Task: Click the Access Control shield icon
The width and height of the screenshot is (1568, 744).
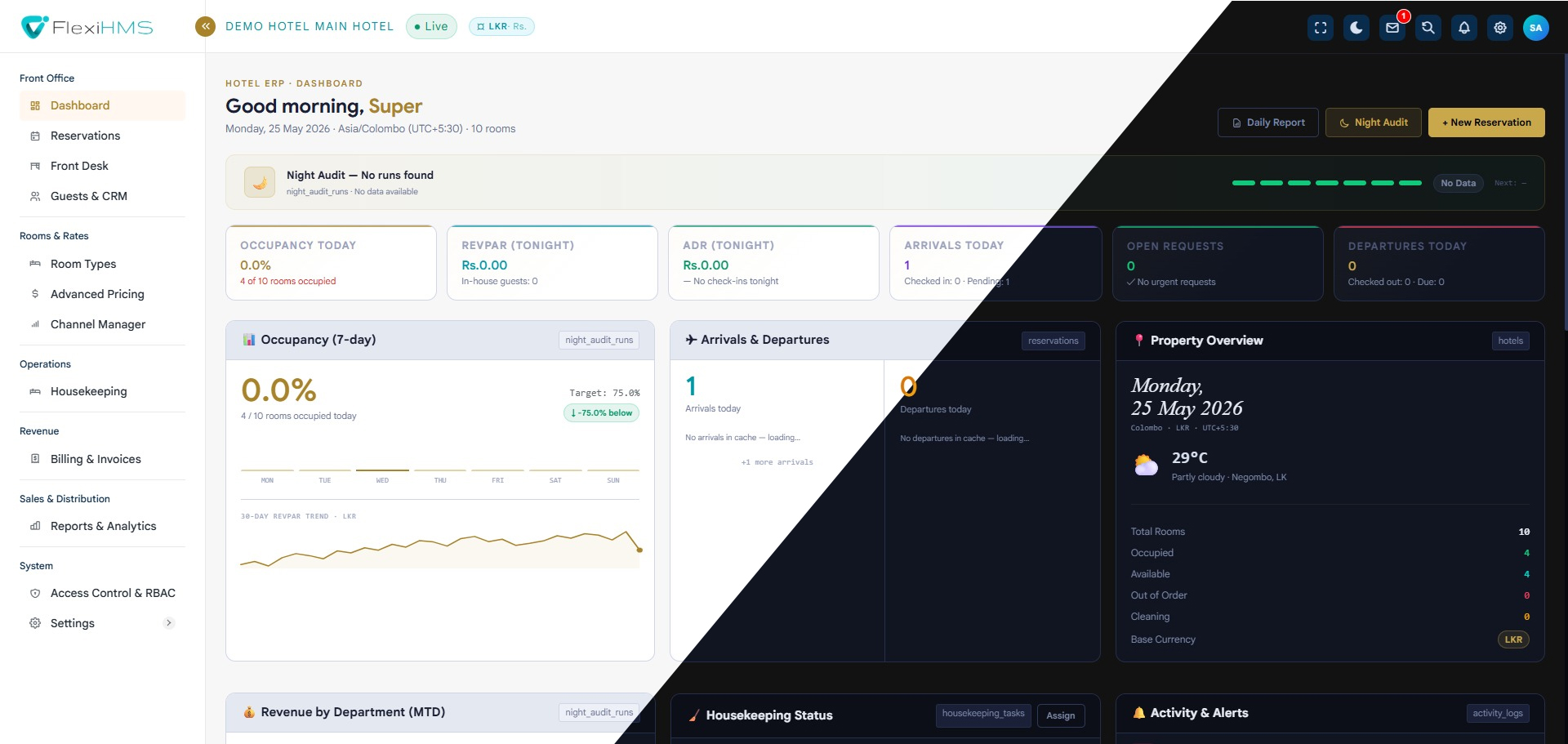Action: coord(35,593)
